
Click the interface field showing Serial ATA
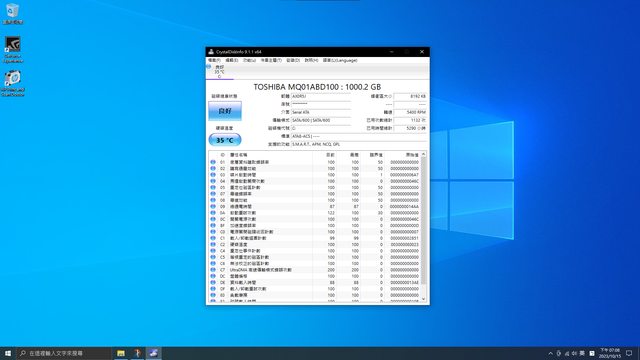(321, 112)
